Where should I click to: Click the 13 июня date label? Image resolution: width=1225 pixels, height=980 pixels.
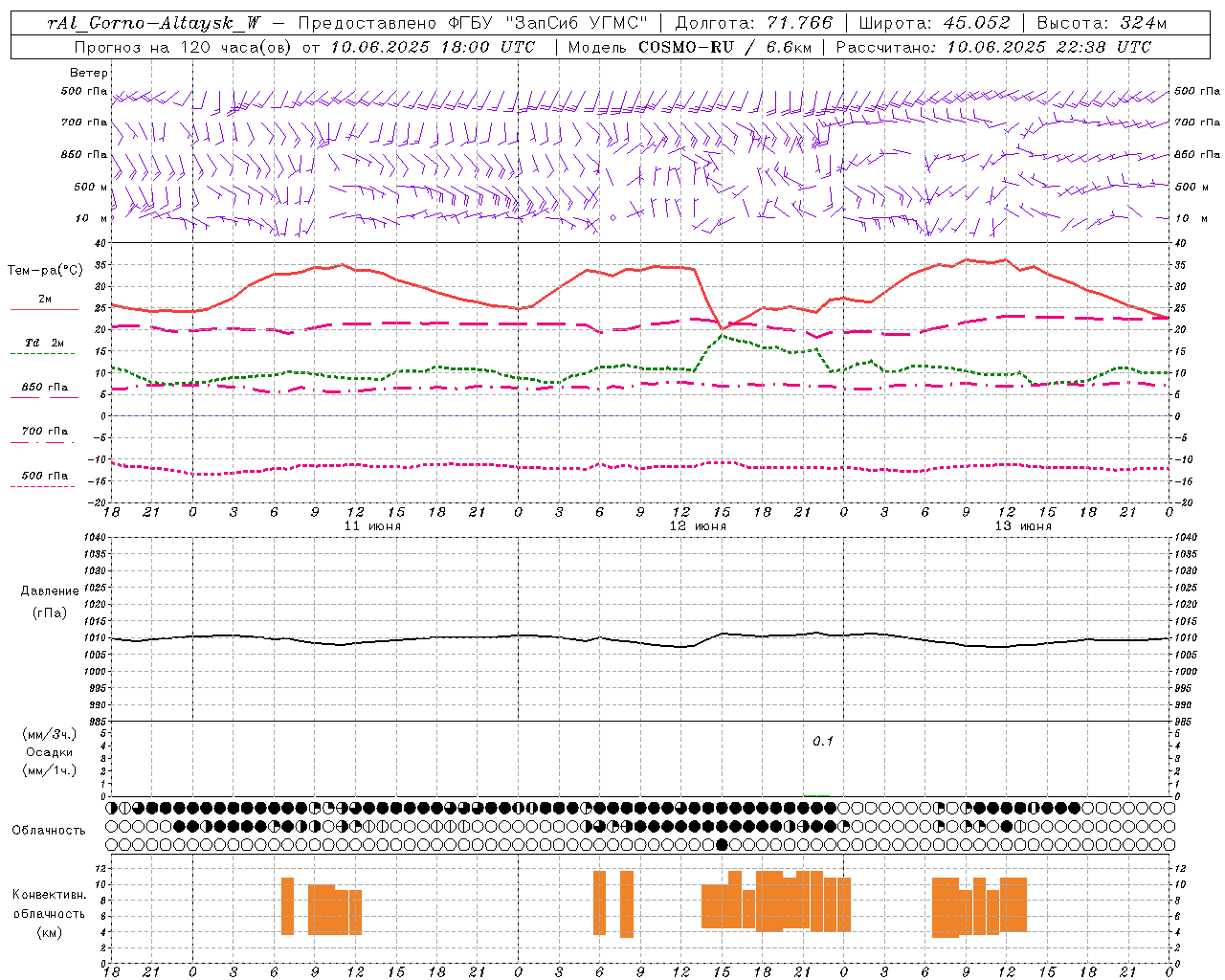coord(1023,526)
